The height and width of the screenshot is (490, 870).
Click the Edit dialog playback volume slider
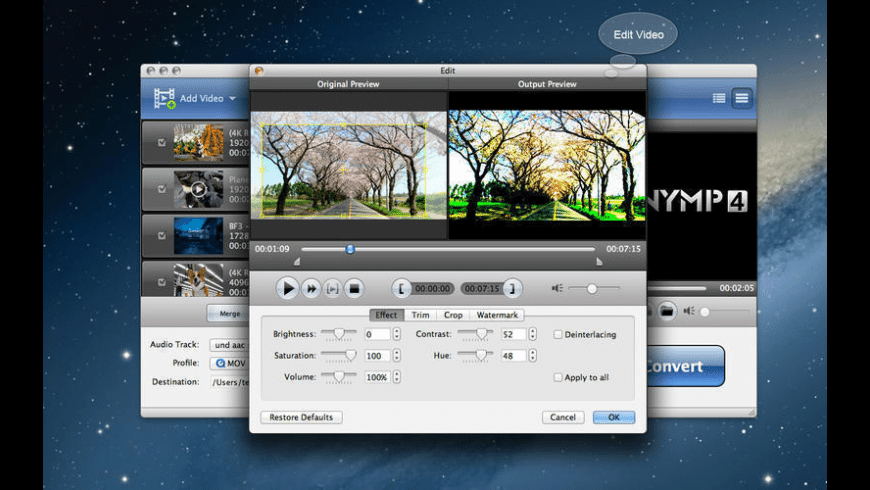[592, 289]
